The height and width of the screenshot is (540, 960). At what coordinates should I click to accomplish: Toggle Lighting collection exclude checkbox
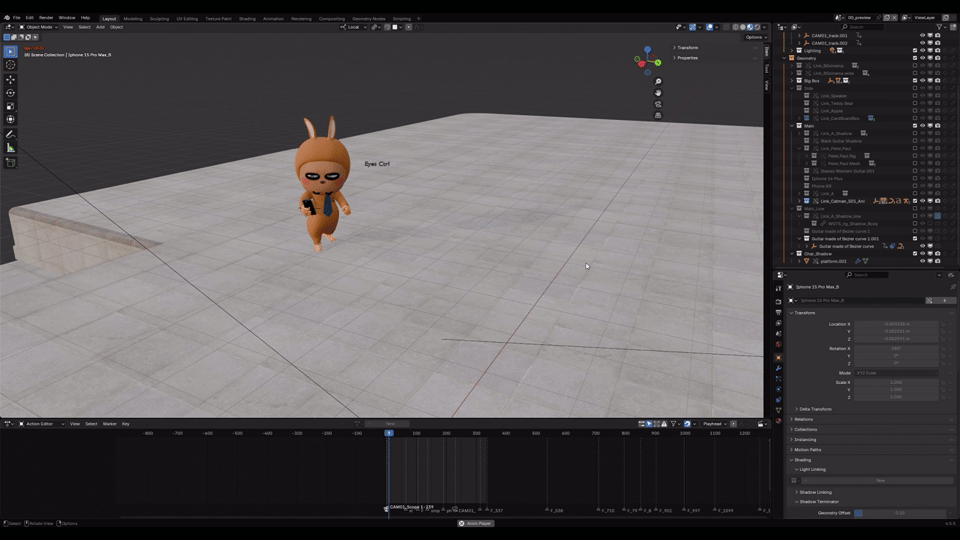click(x=915, y=50)
